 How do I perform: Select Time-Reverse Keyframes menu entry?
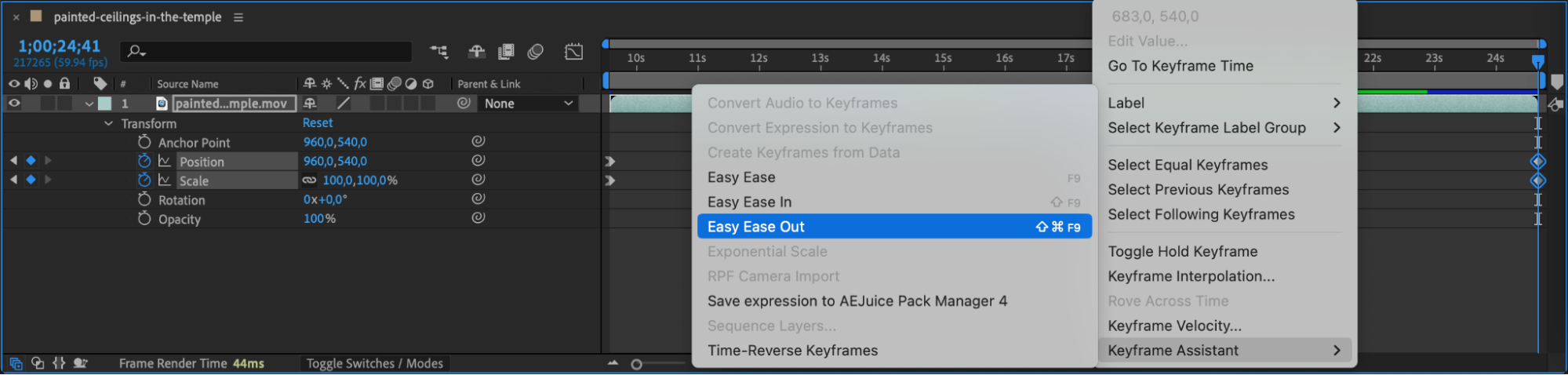[x=792, y=351]
